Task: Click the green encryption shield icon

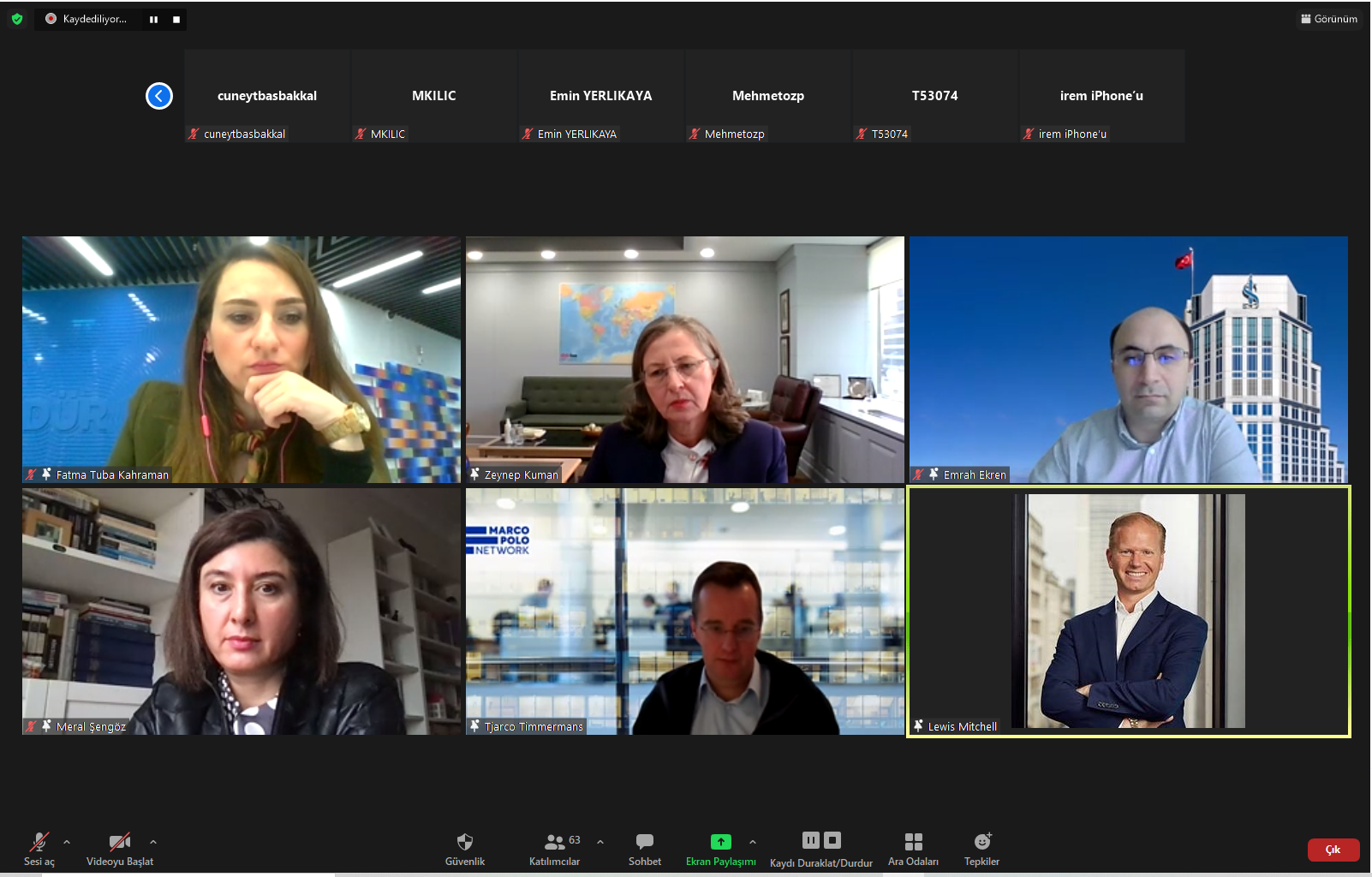Action: click(17, 19)
